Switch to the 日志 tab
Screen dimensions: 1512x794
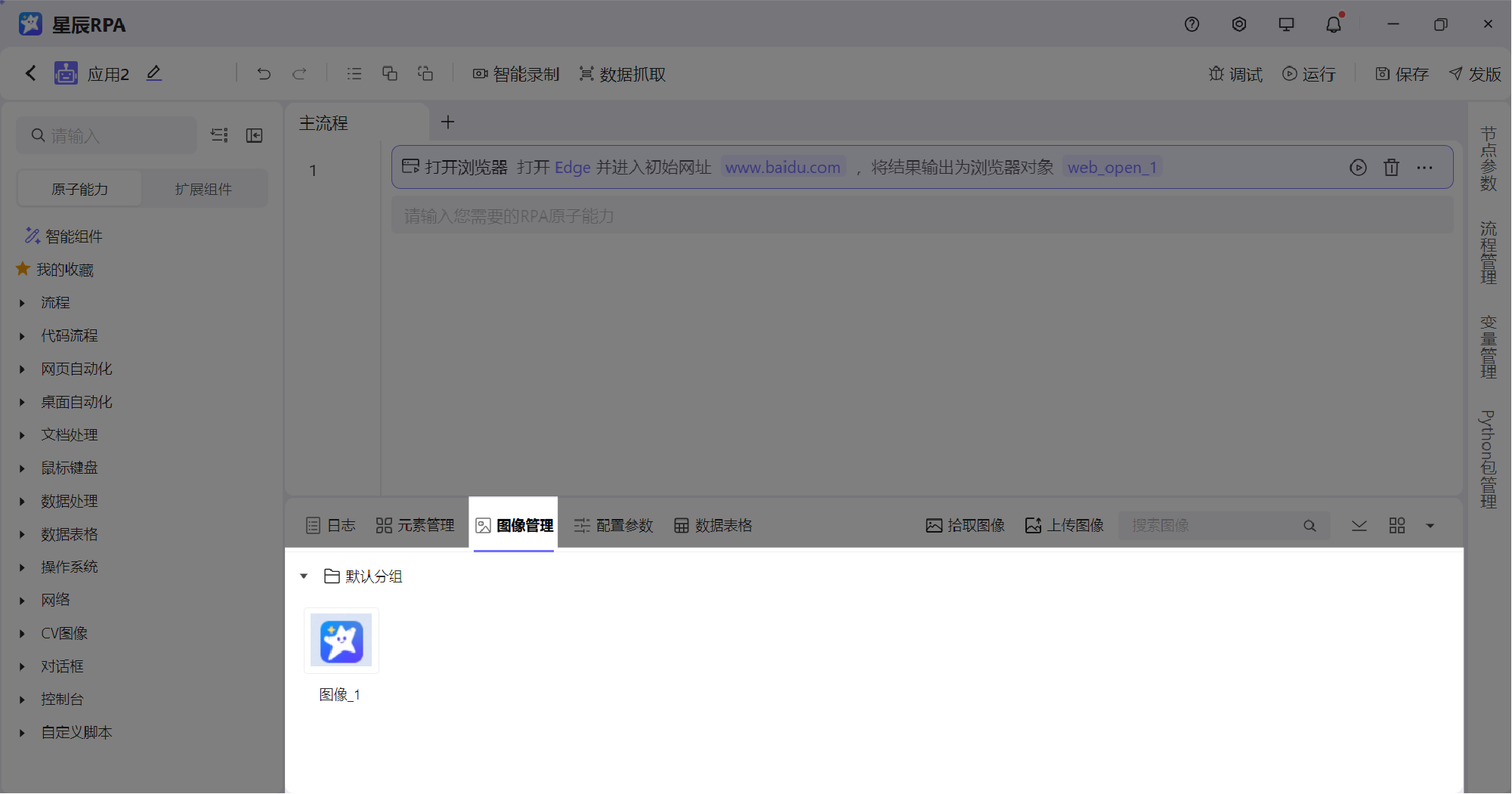(330, 525)
